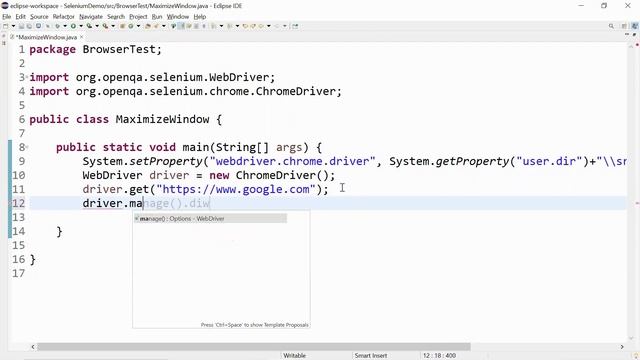Click the Press Ctrl+Space template proposals hint

coord(254,325)
